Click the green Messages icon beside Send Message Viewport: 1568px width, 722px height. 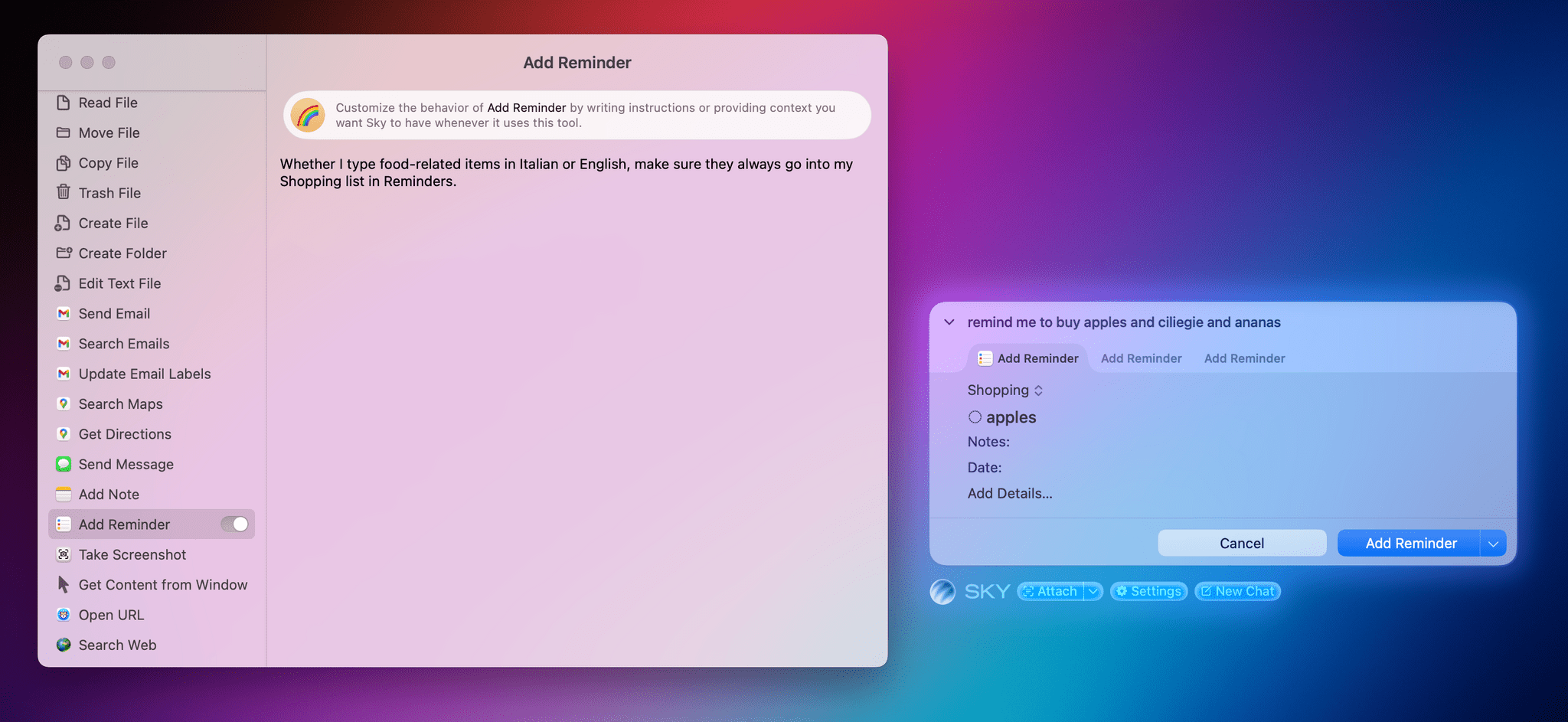64,464
